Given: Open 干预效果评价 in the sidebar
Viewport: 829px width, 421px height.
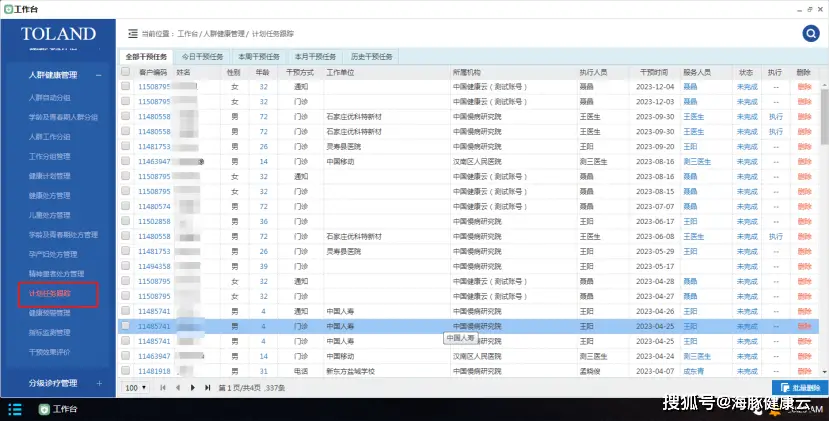Looking at the screenshot, I should click(x=50, y=352).
